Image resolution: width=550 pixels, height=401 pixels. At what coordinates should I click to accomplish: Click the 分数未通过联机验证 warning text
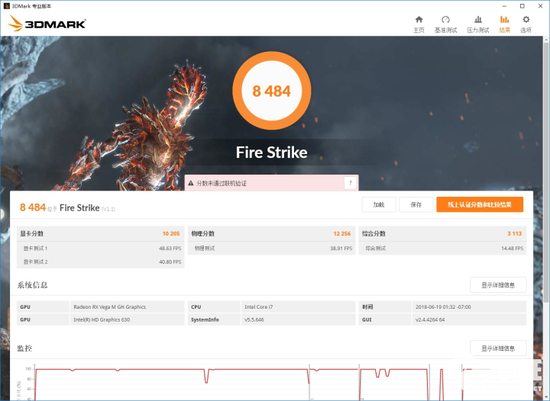pyautogui.click(x=221, y=183)
